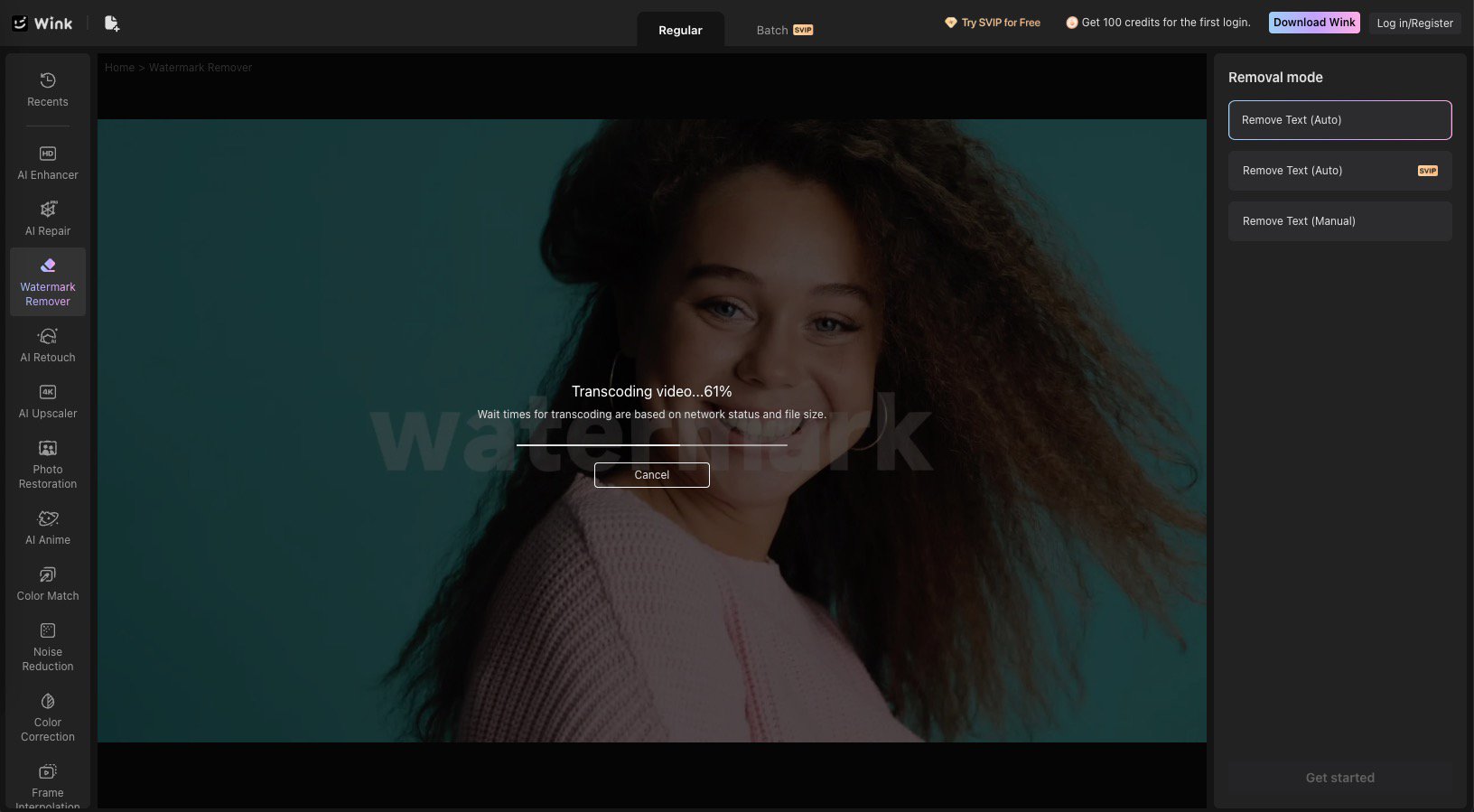Image resolution: width=1474 pixels, height=812 pixels.
Task: Click the diamond icon beside Try SVIP
Action: (950, 23)
